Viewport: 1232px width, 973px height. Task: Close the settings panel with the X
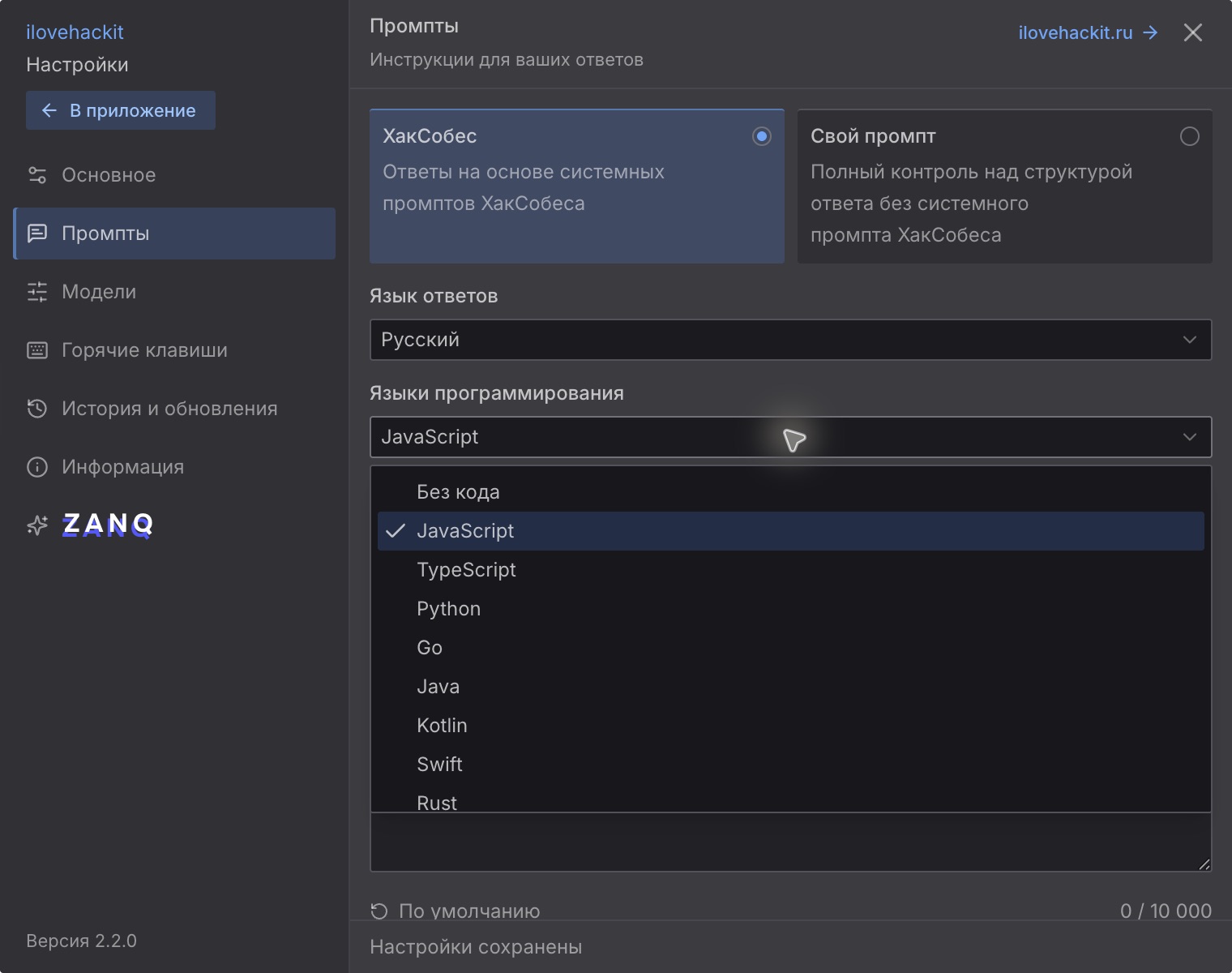click(x=1193, y=32)
